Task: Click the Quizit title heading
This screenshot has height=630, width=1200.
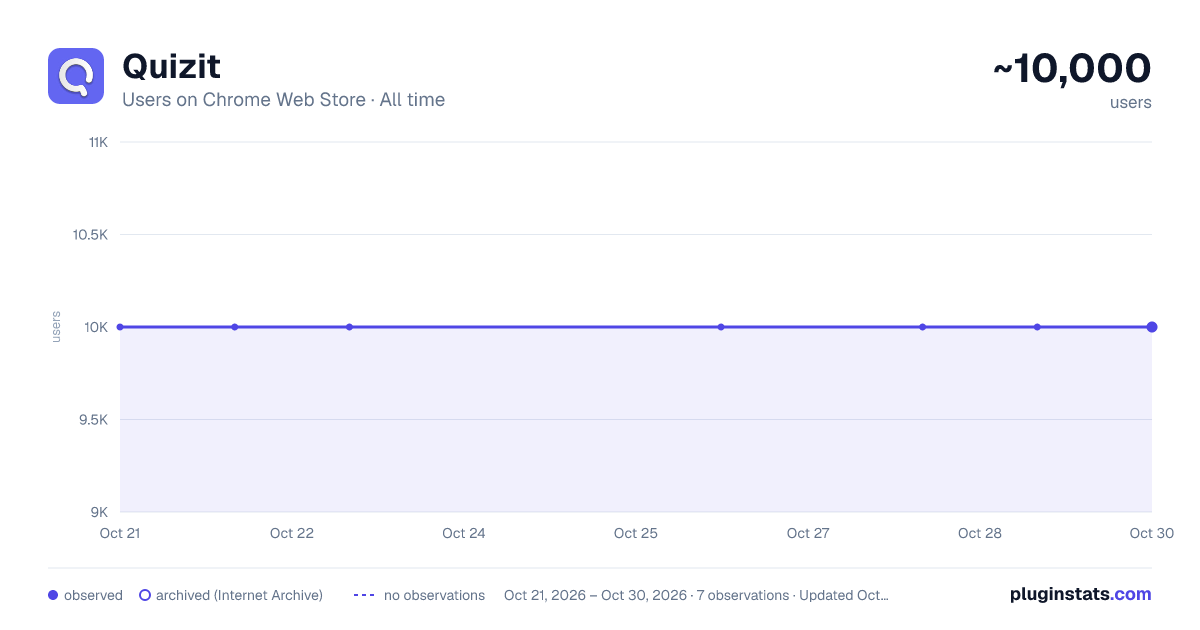Action: (x=171, y=67)
